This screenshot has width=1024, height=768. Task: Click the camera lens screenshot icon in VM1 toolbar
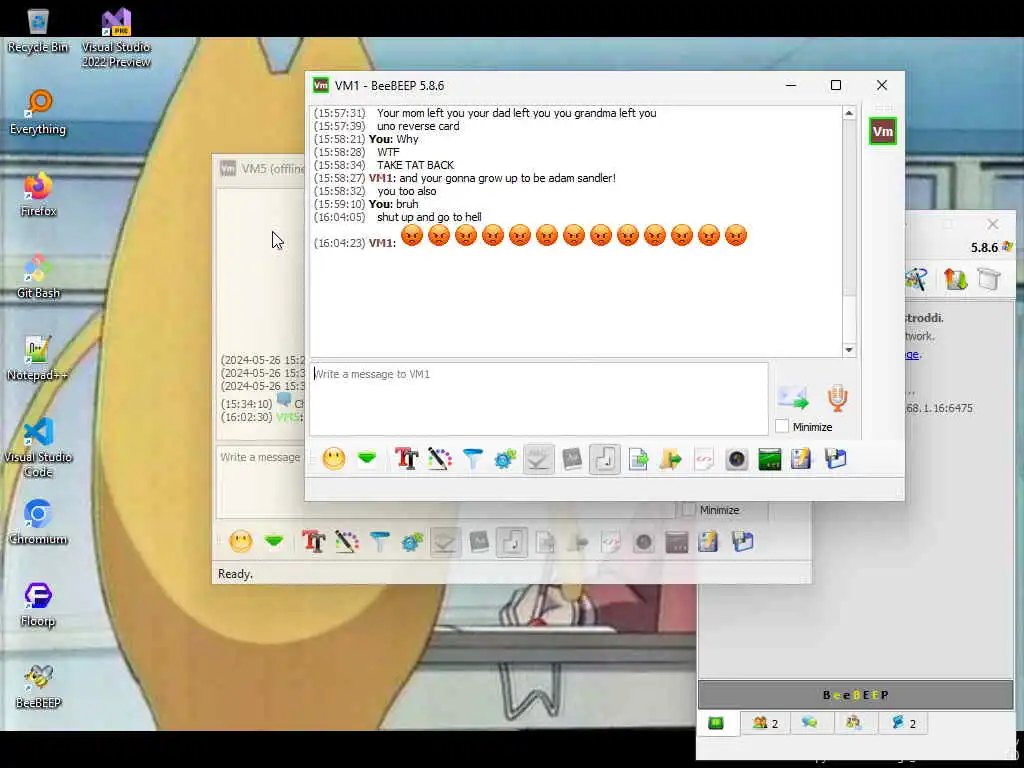pos(737,459)
